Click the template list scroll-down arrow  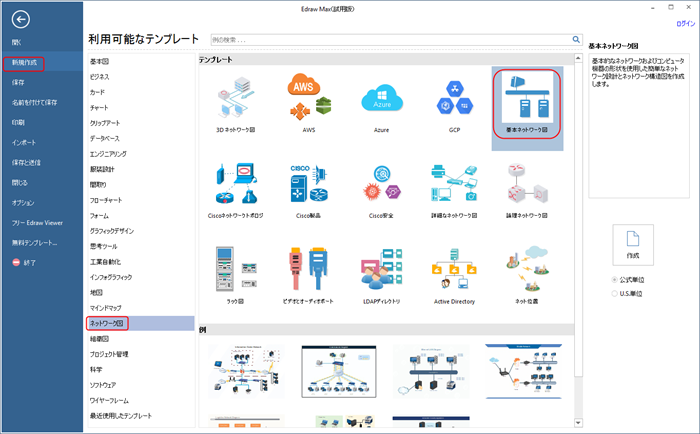click(578, 422)
